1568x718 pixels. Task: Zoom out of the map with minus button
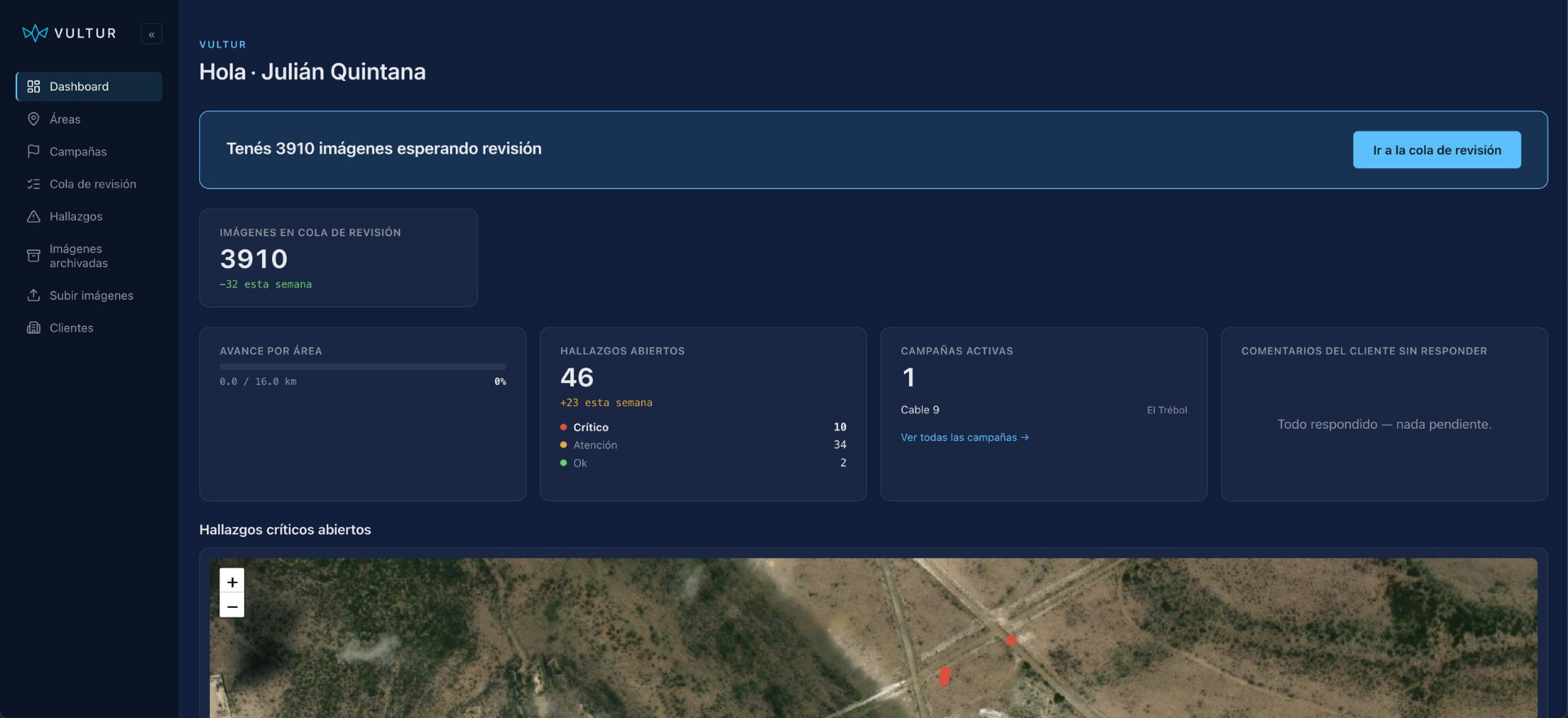232,605
